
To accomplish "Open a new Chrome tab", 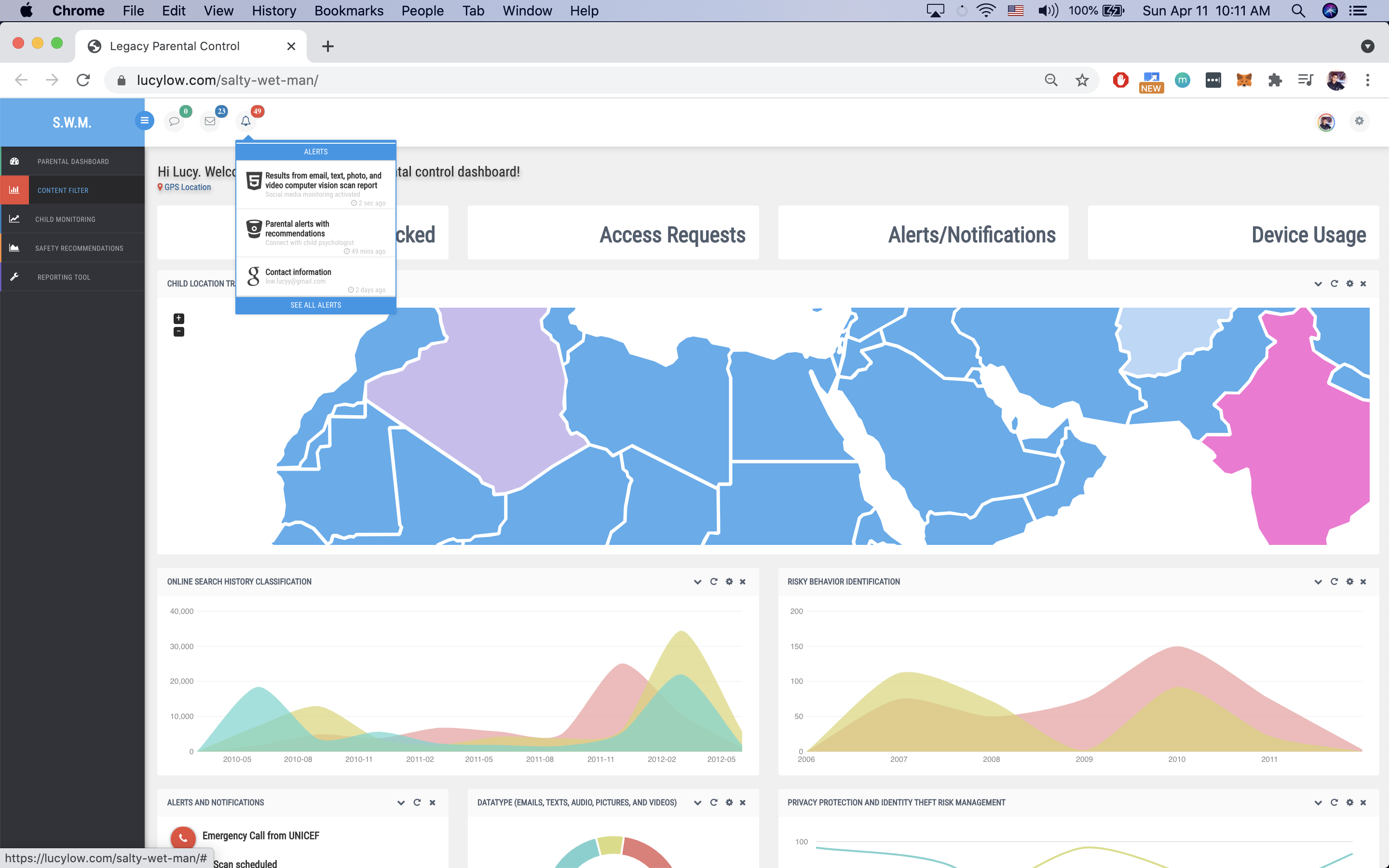I will (x=328, y=46).
